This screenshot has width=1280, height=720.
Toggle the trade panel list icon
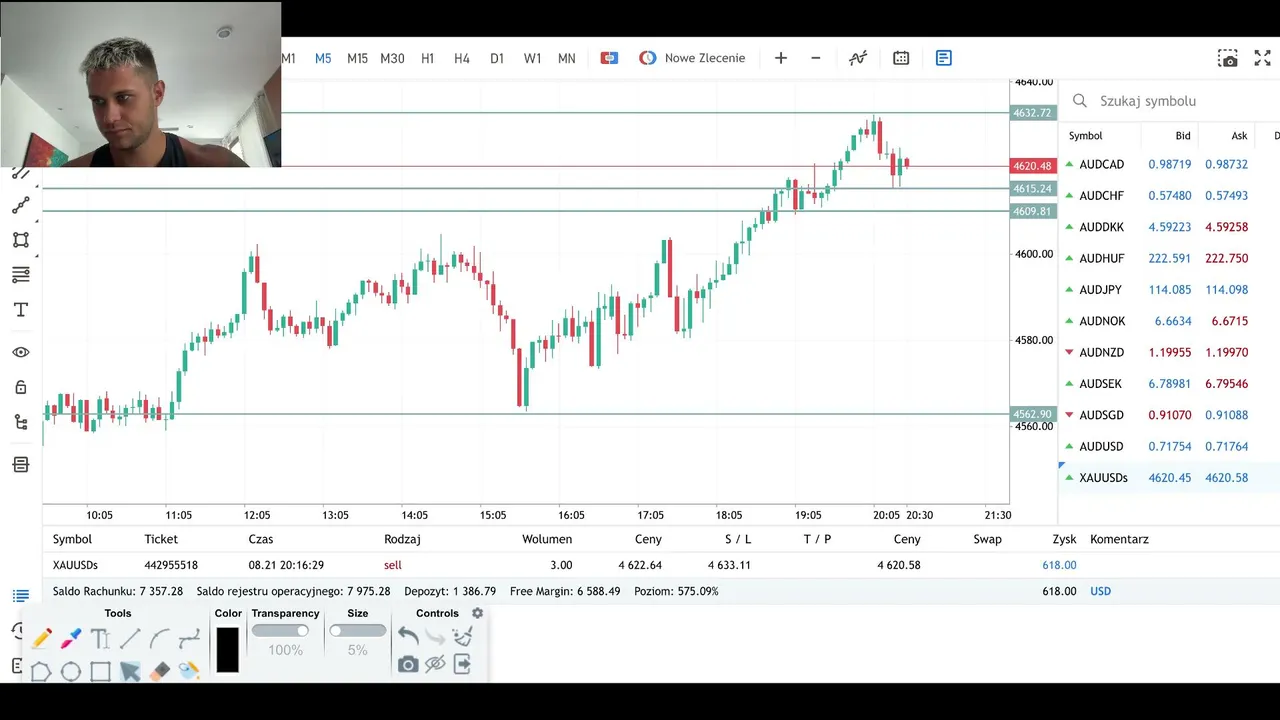tap(944, 58)
